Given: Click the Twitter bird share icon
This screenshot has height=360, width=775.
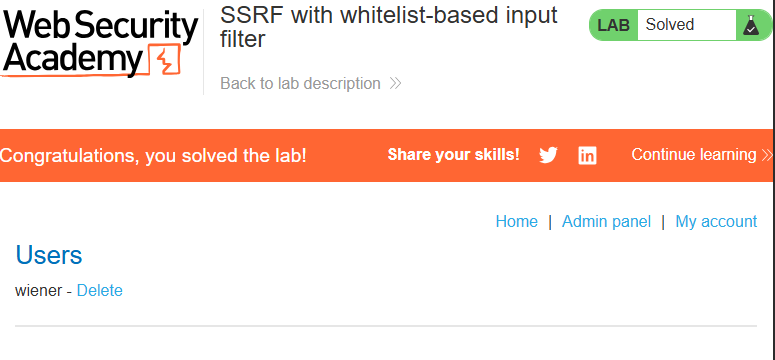Looking at the screenshot, I should click(x=548, y=155).
